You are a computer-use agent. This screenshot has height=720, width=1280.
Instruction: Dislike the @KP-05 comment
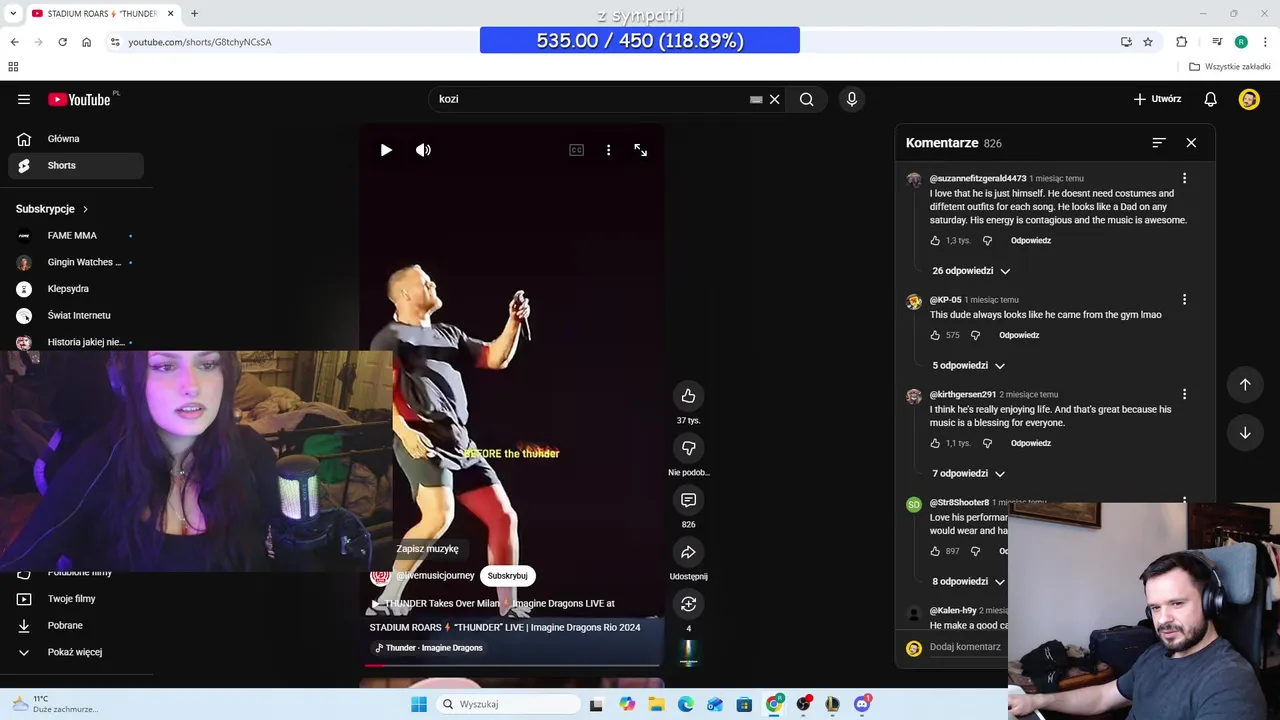[975, 336]
